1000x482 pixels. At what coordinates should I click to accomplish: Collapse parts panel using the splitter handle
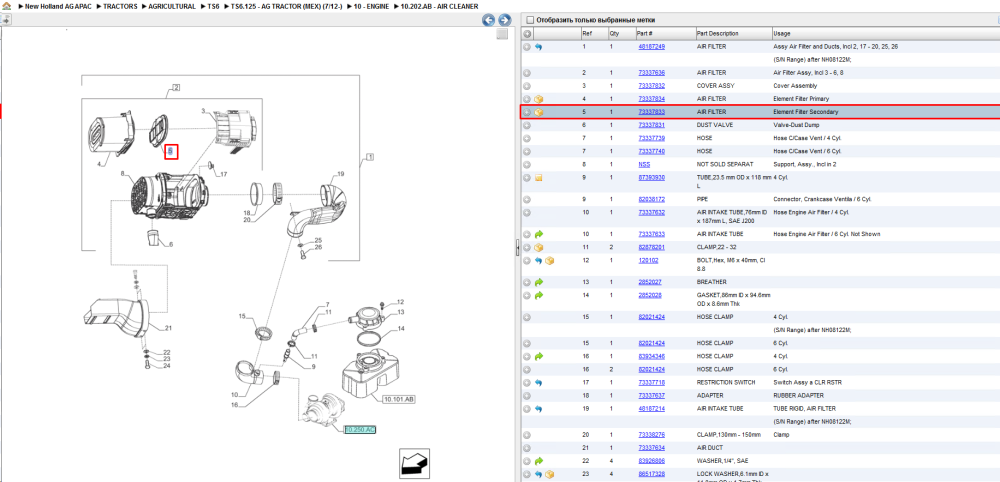coord(517,249)
